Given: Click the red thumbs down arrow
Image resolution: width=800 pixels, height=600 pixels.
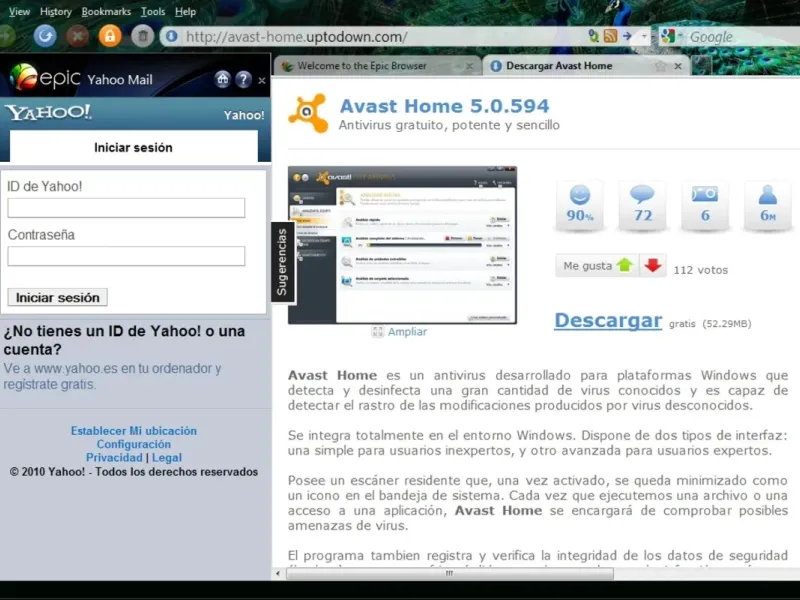Looking at the screenshot, I should 653,265.
